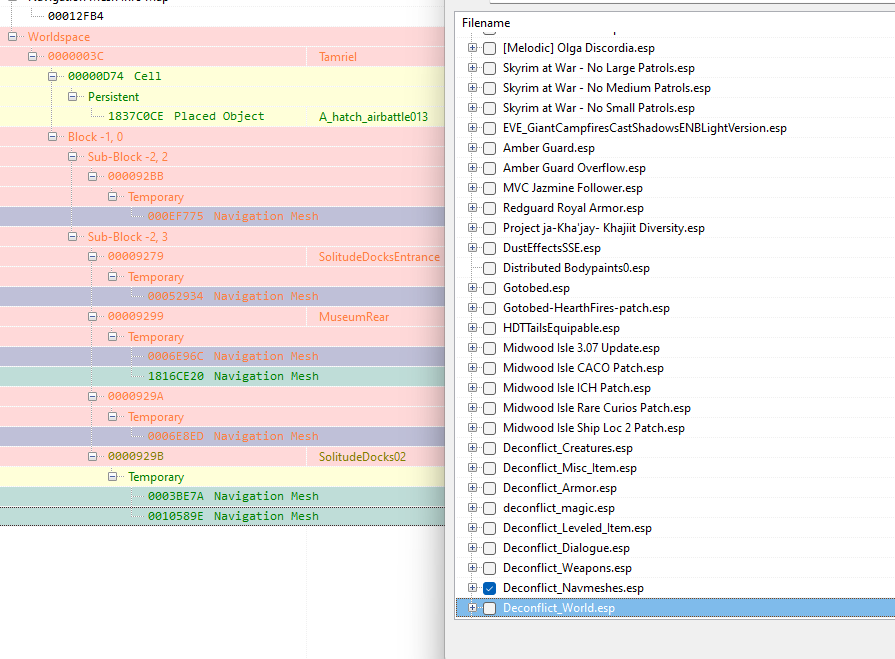Viewport: 895px width, 659px height.
Task: Collapse the 00000D74 Cell node
Action: click(53, 76)
